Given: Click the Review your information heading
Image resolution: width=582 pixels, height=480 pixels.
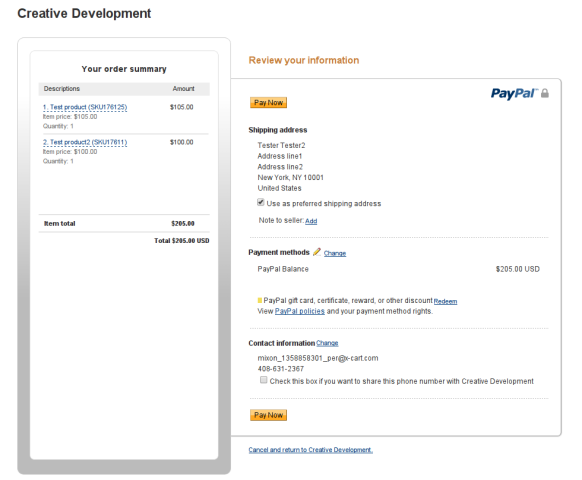Looking at the screenshot, I should (304, 60).
